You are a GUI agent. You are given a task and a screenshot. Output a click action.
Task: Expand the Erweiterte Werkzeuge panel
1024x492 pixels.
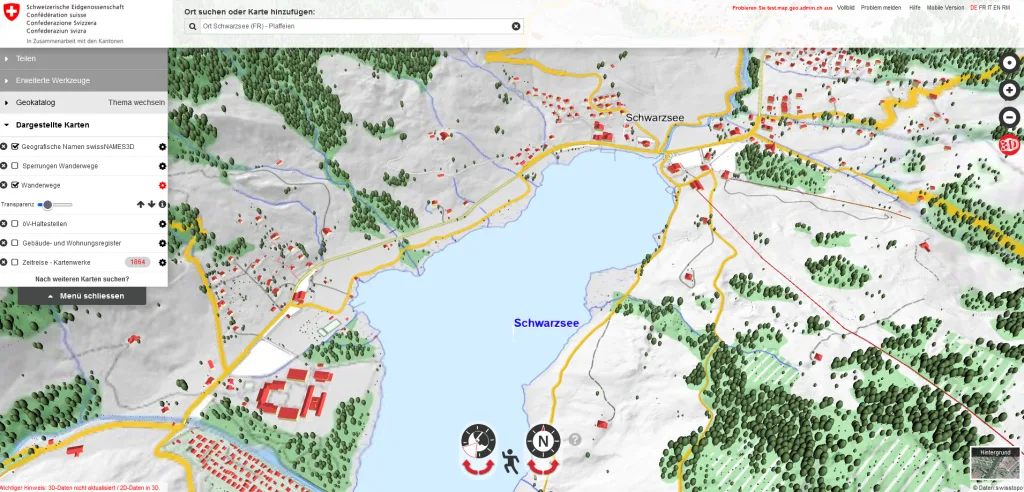pos(84,80)
